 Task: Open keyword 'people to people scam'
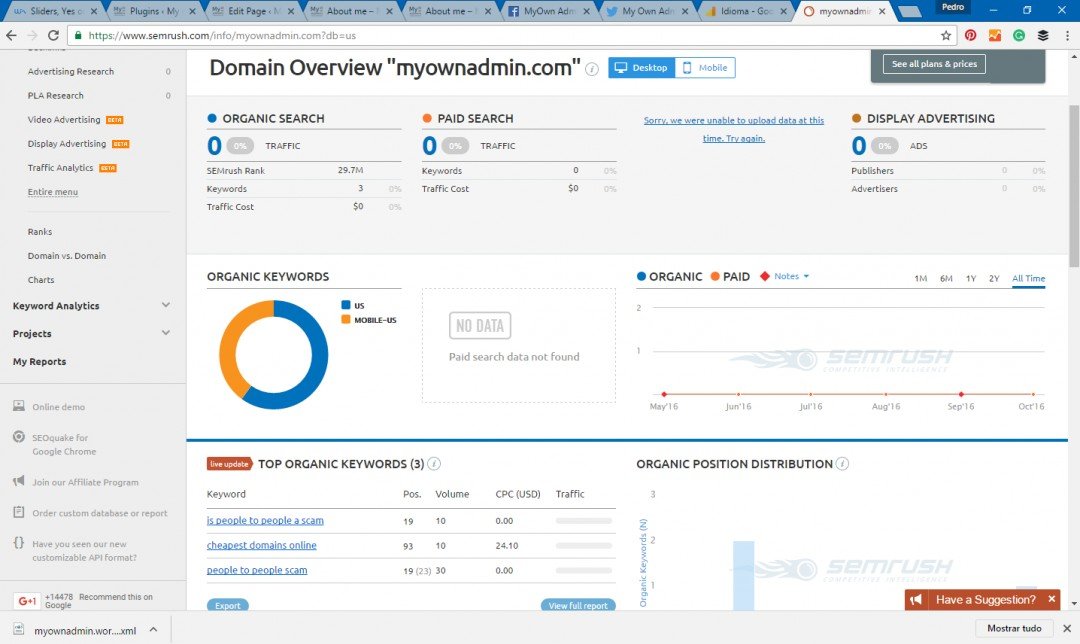click(256, 570)
